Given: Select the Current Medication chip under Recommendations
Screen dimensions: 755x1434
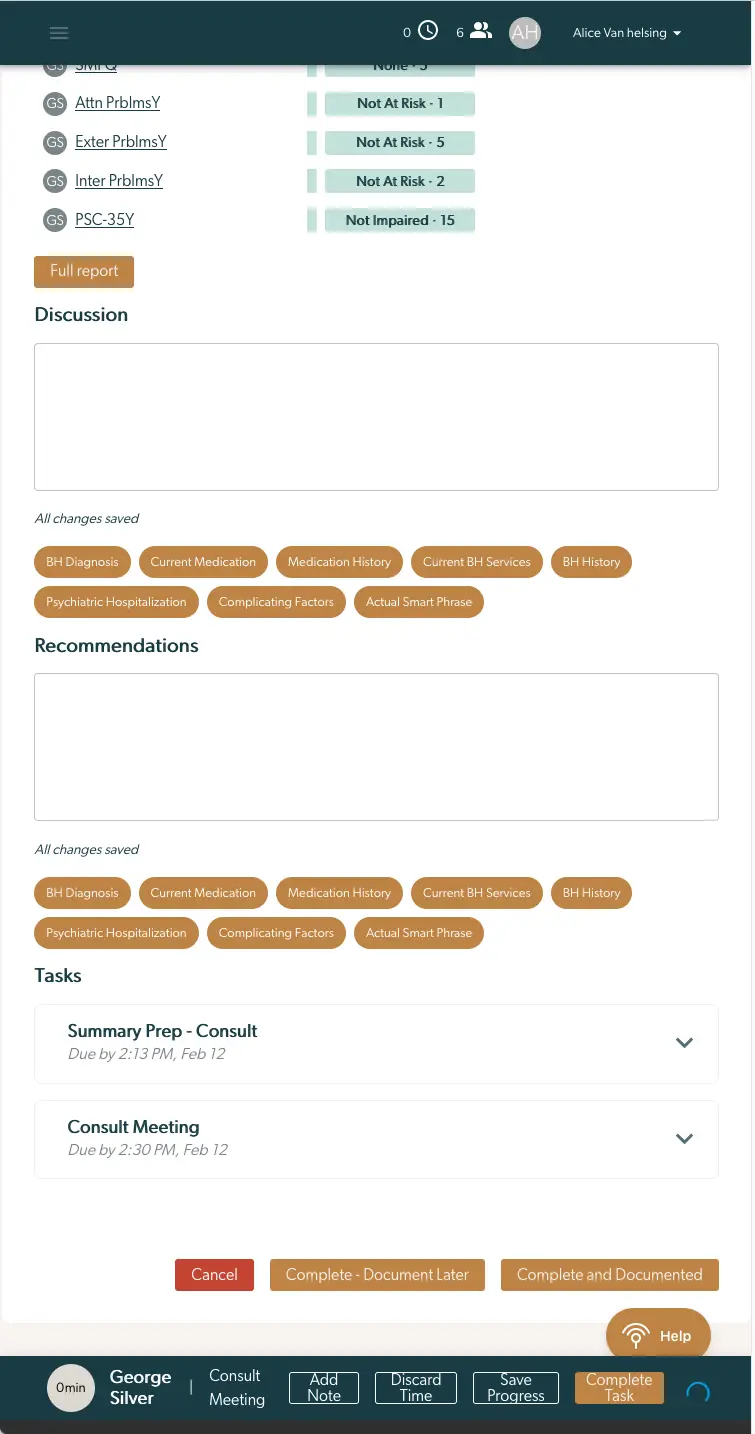Looking at the screenshot, I should click(203, 893).
